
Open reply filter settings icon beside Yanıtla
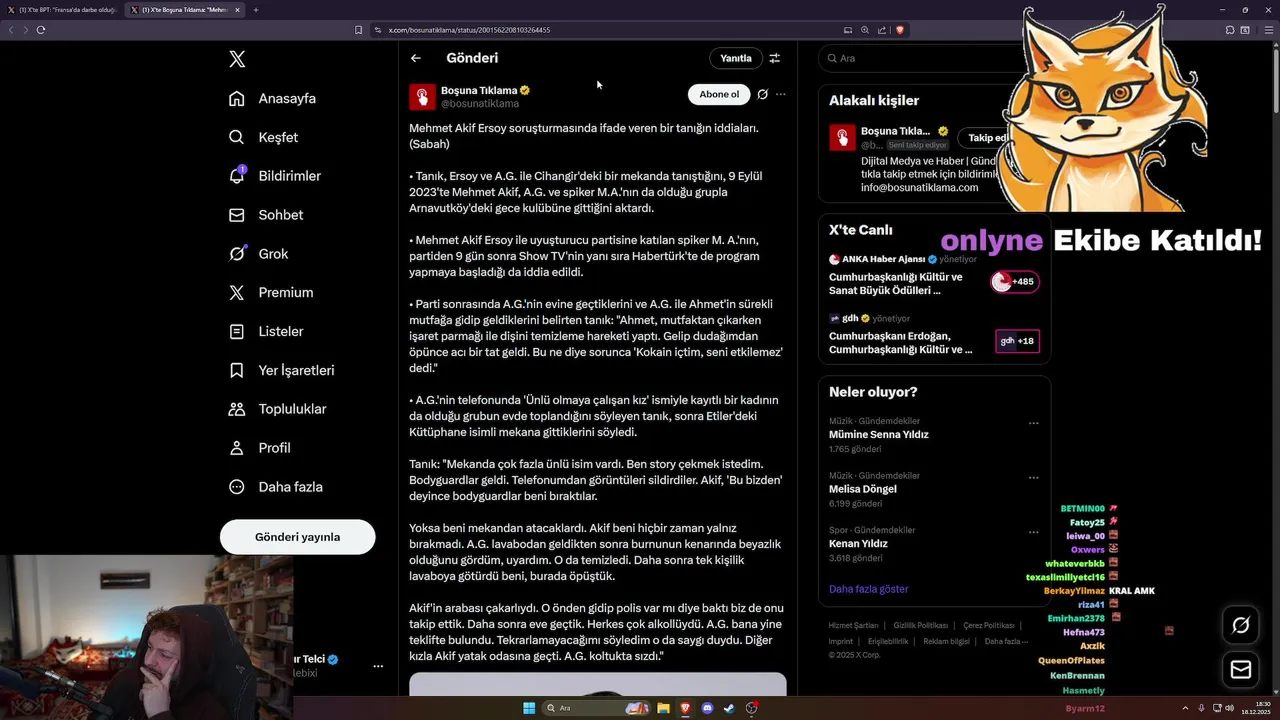coord(774,58)
